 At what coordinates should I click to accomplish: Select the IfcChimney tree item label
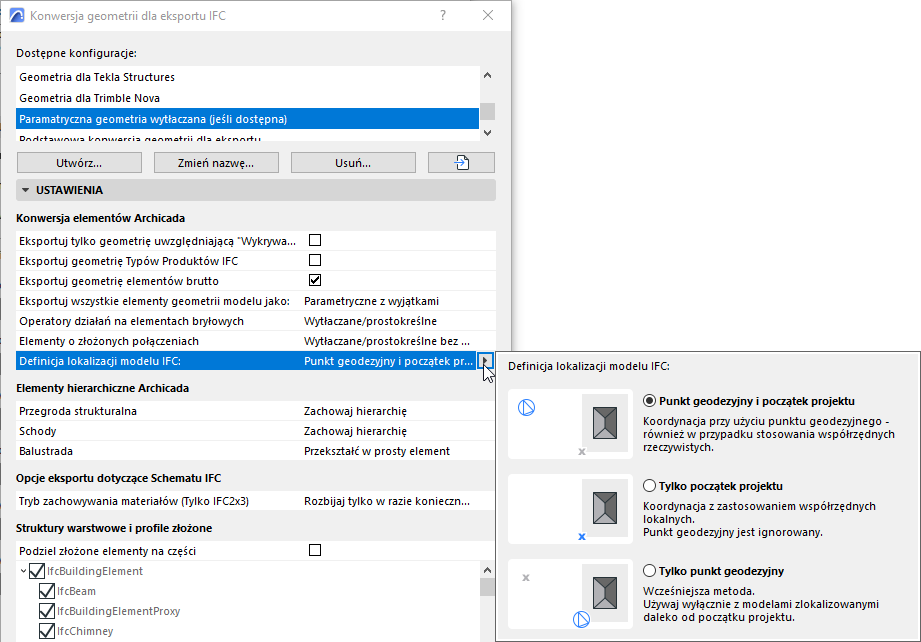tap(85, 631)
